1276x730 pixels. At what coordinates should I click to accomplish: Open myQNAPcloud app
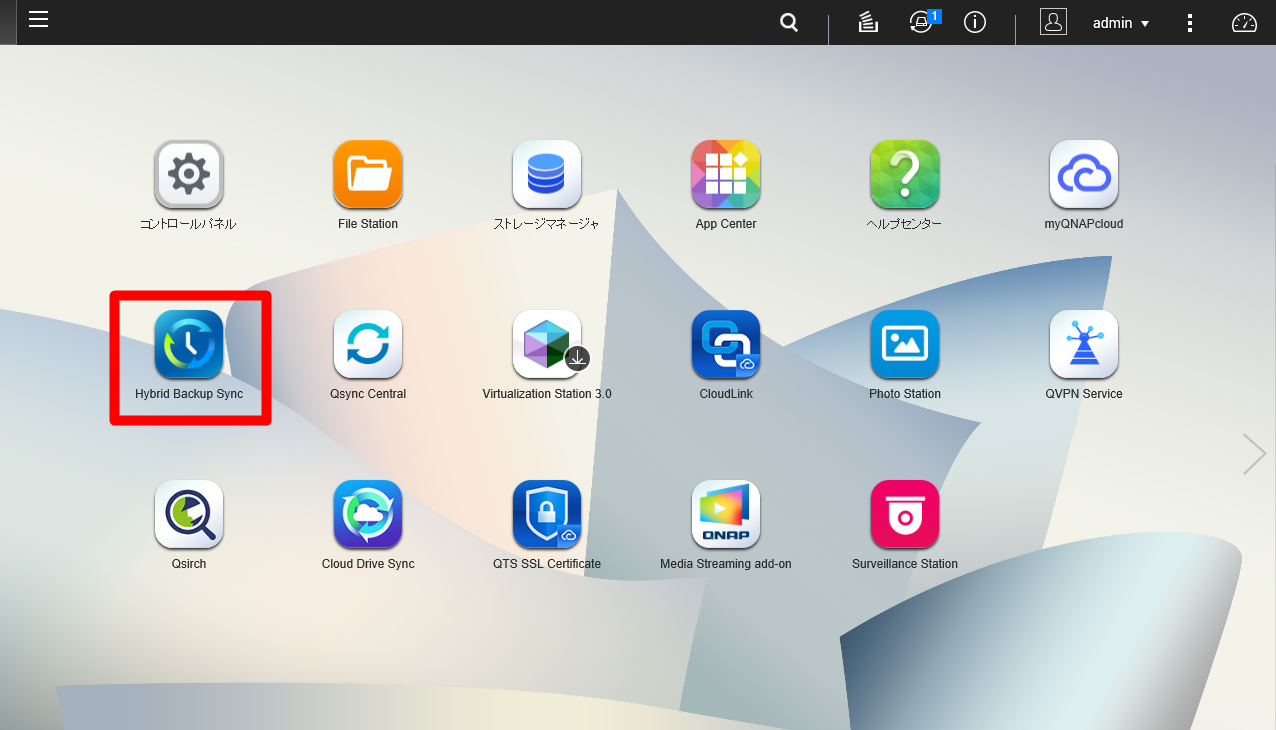(x=1084, y=174)
